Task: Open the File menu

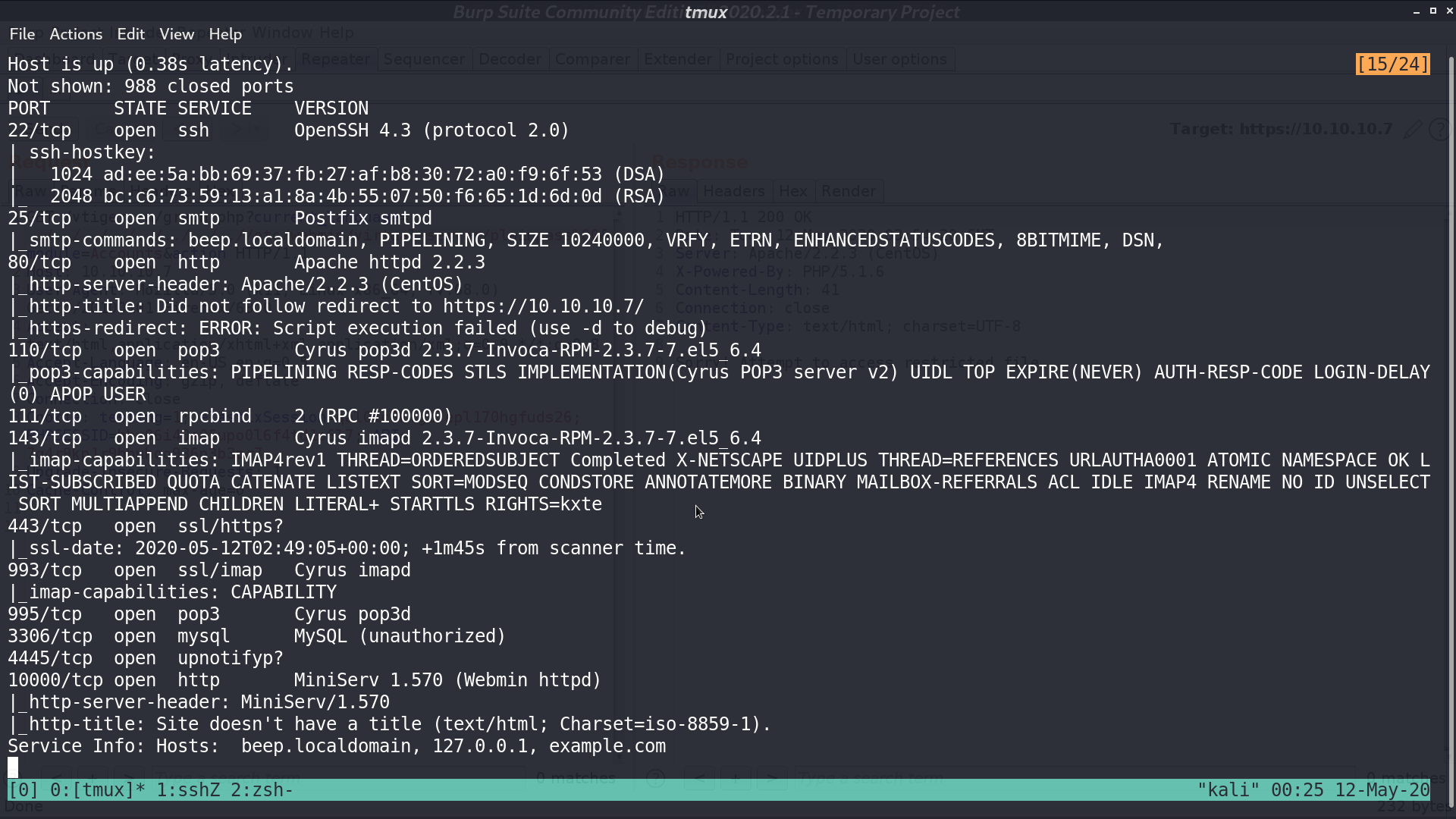Action: (x=22, y=34)
